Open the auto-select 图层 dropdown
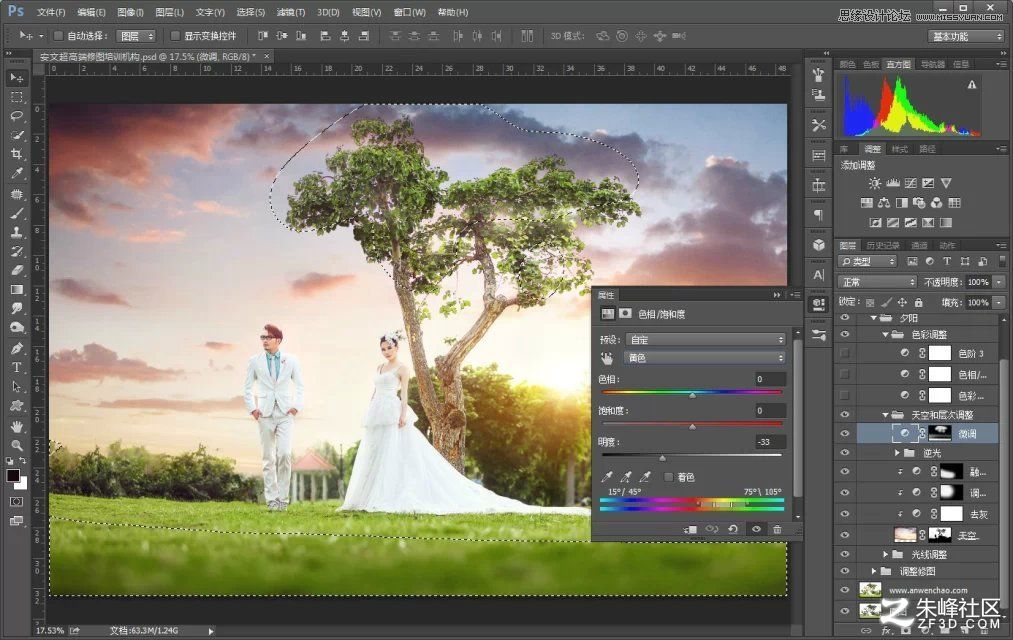This screenshot has height=640, width=1013. click(x=136, y=36)
